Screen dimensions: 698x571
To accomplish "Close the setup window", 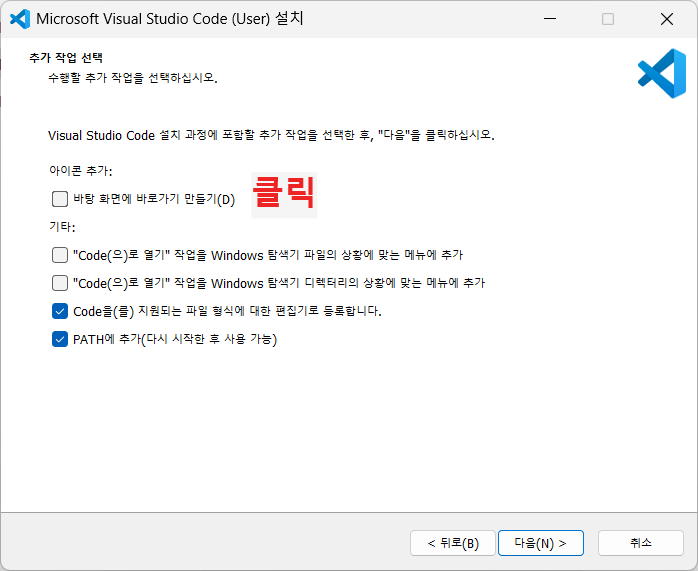I will coord(666,19).
